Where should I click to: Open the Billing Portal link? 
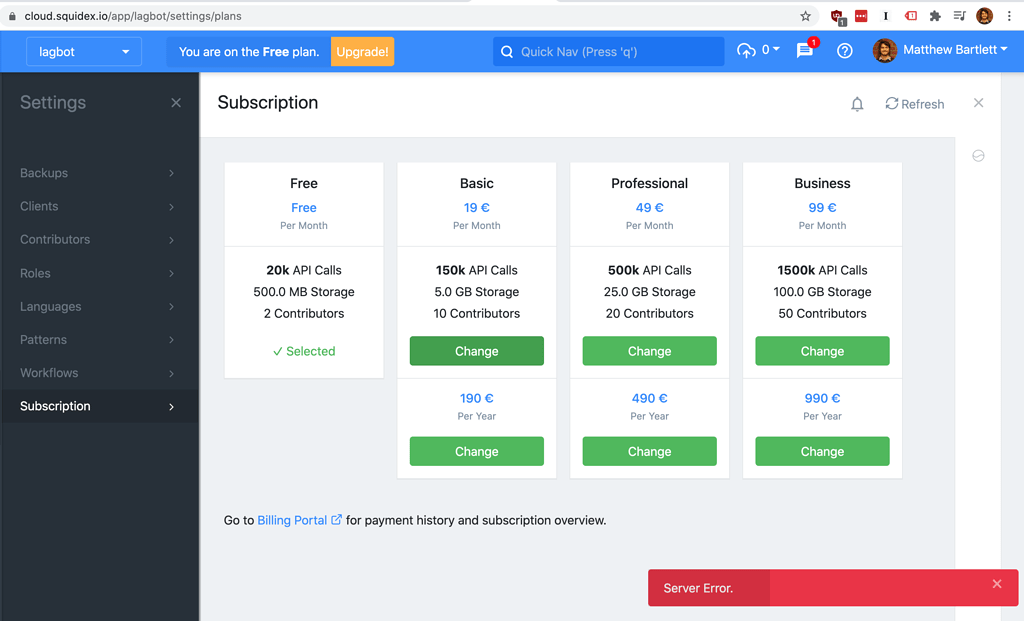(x=295, y=520)
